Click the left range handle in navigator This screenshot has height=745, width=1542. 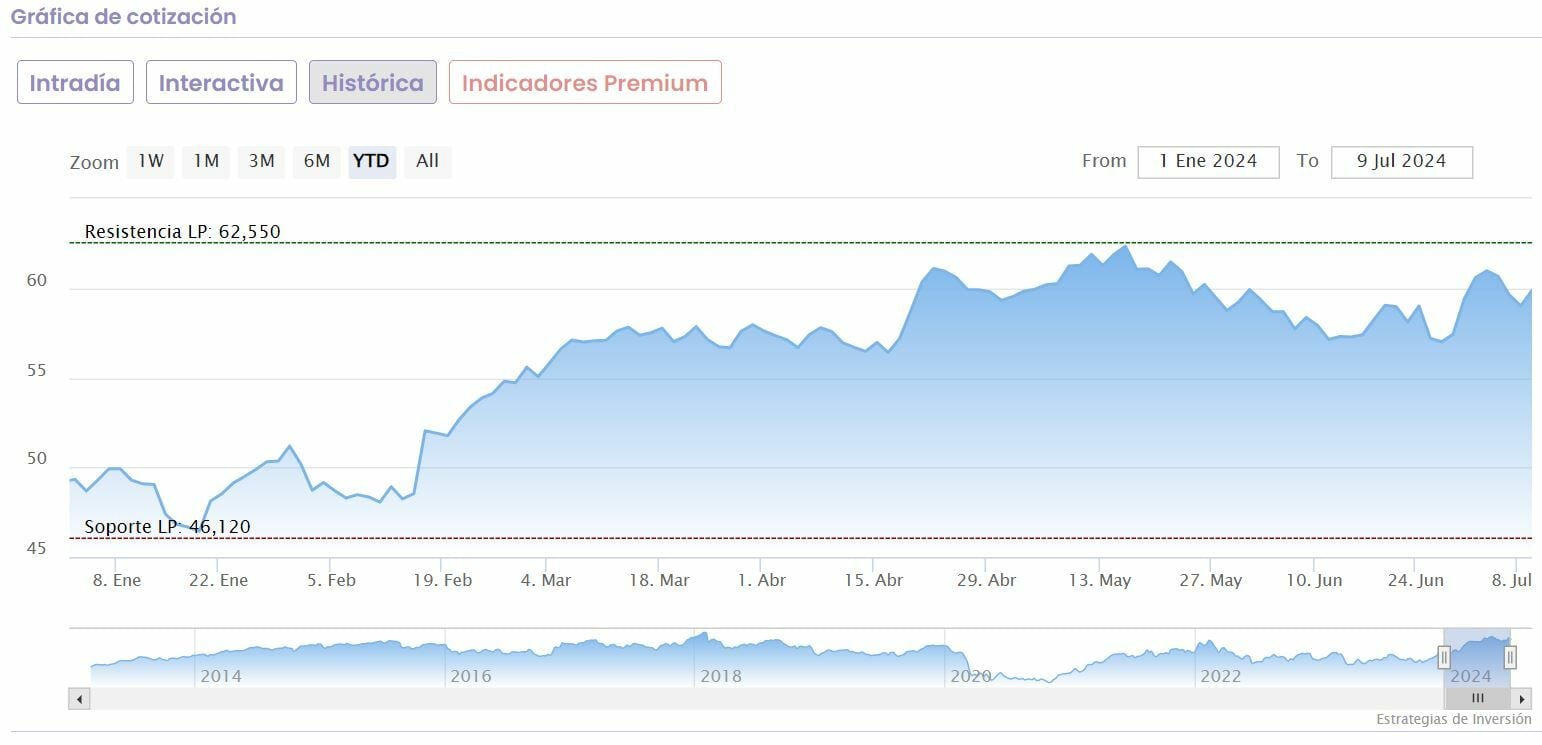pyautogui.click(x=1444, y=657)
